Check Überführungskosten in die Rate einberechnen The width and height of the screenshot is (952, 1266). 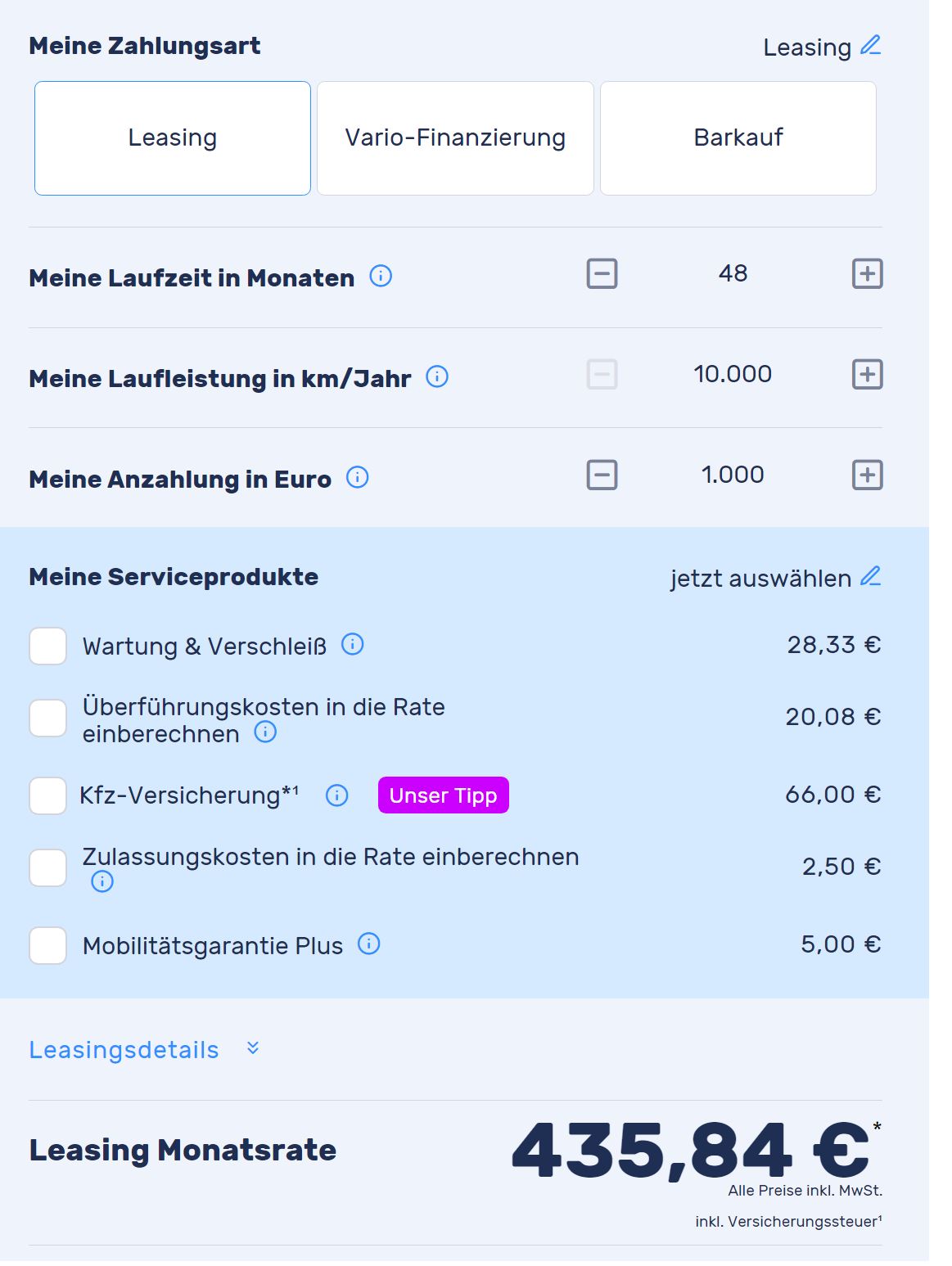48,719
